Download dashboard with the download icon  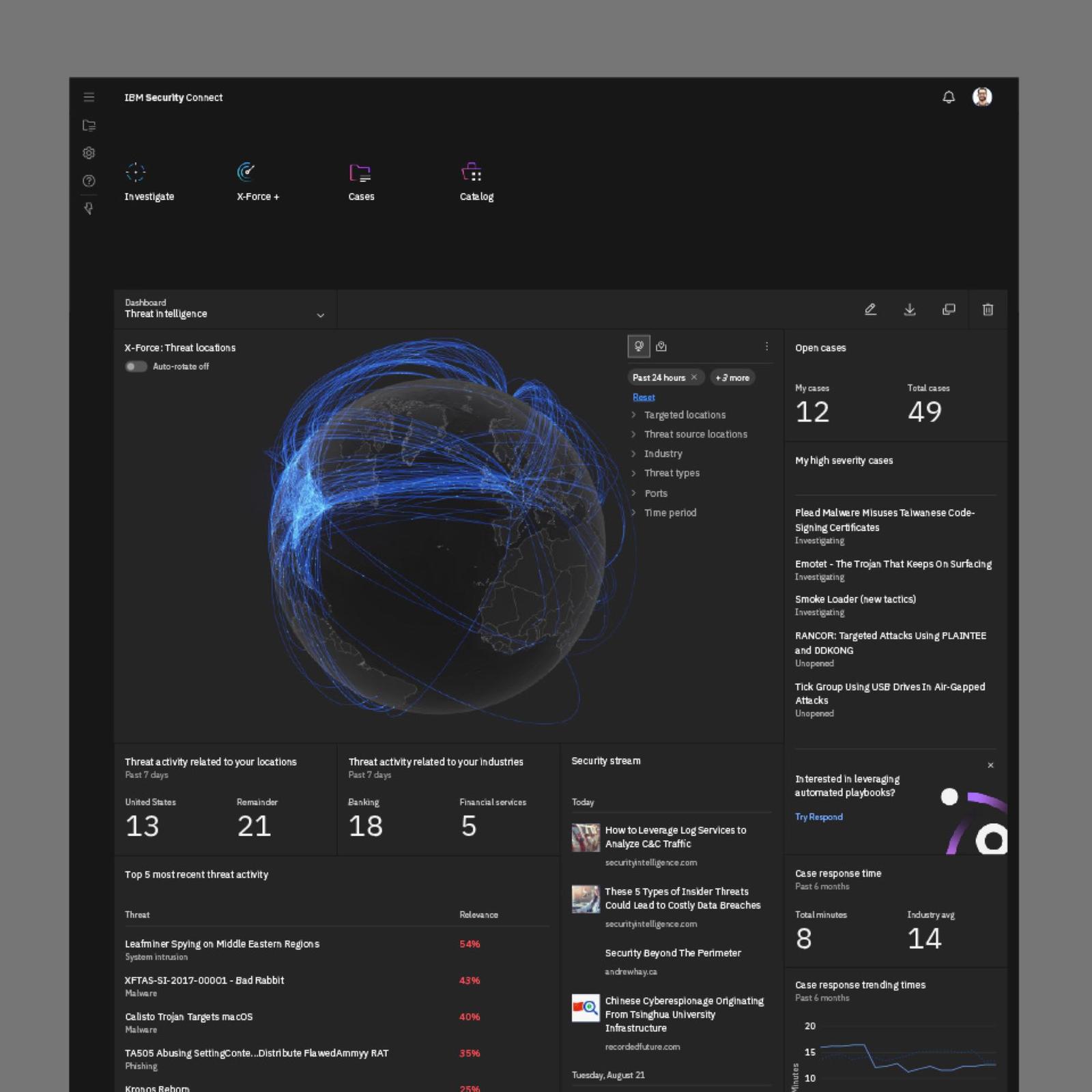tap(910, 309)
